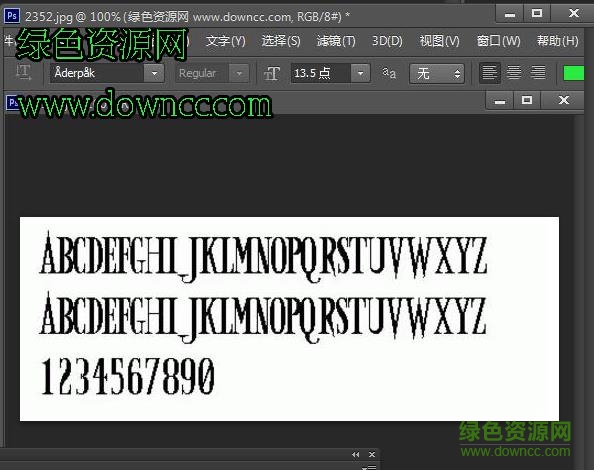Maximize the Photoshop application window

click(537, 14)
